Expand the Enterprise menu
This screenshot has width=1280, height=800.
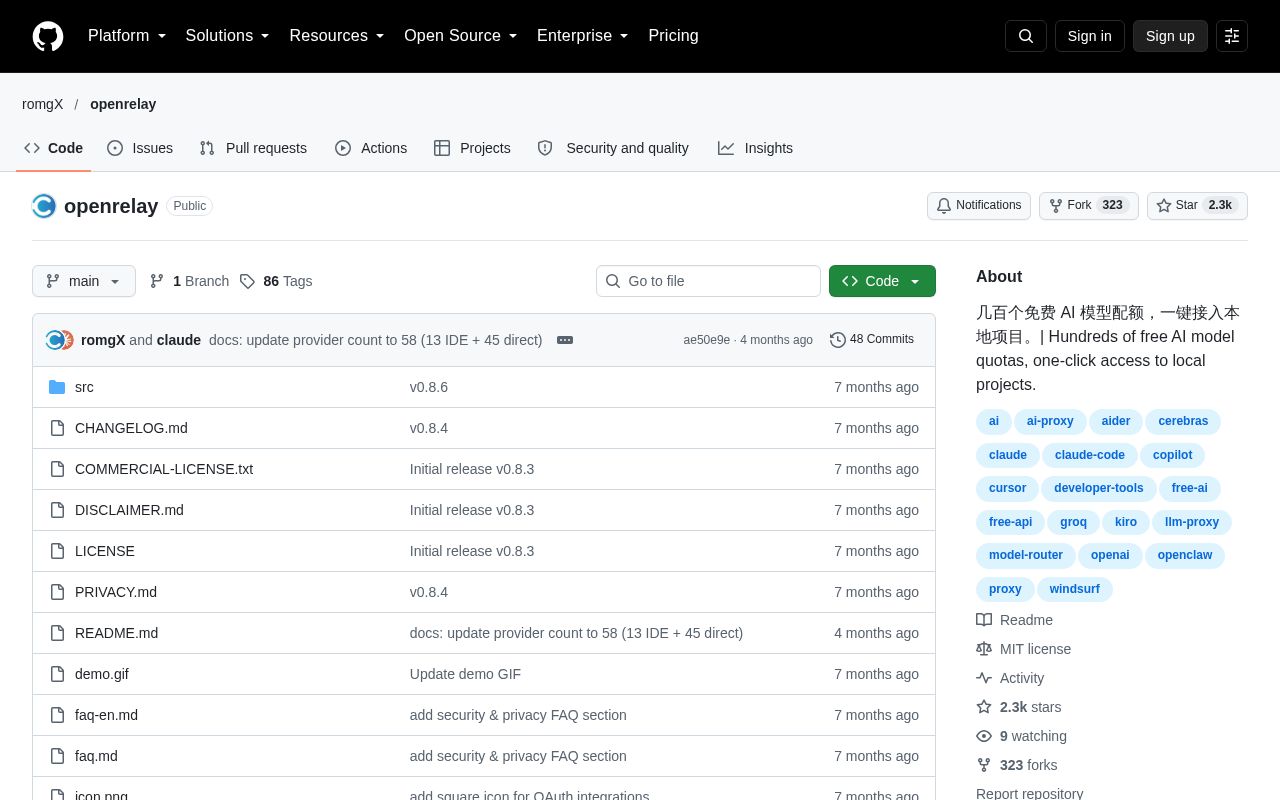[x=583, y=36]
